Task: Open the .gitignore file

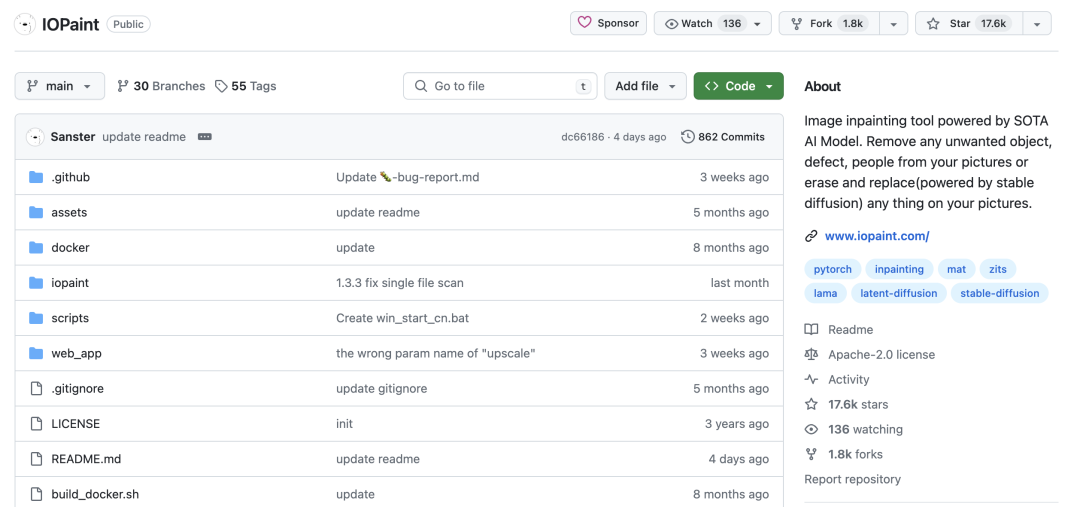Action: [77, 389]
